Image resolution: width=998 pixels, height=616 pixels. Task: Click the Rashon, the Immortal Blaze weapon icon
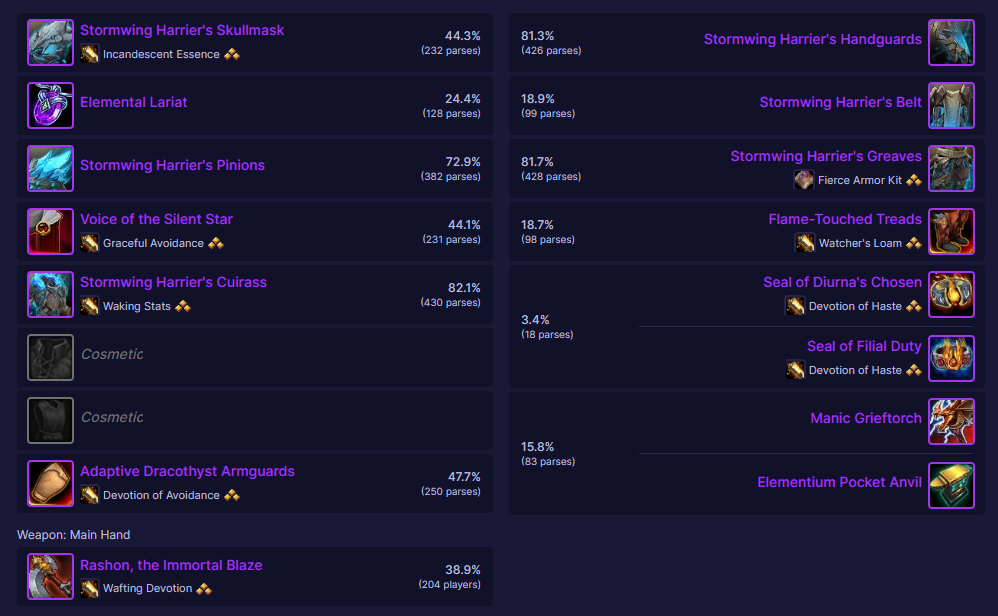(50, 577)
